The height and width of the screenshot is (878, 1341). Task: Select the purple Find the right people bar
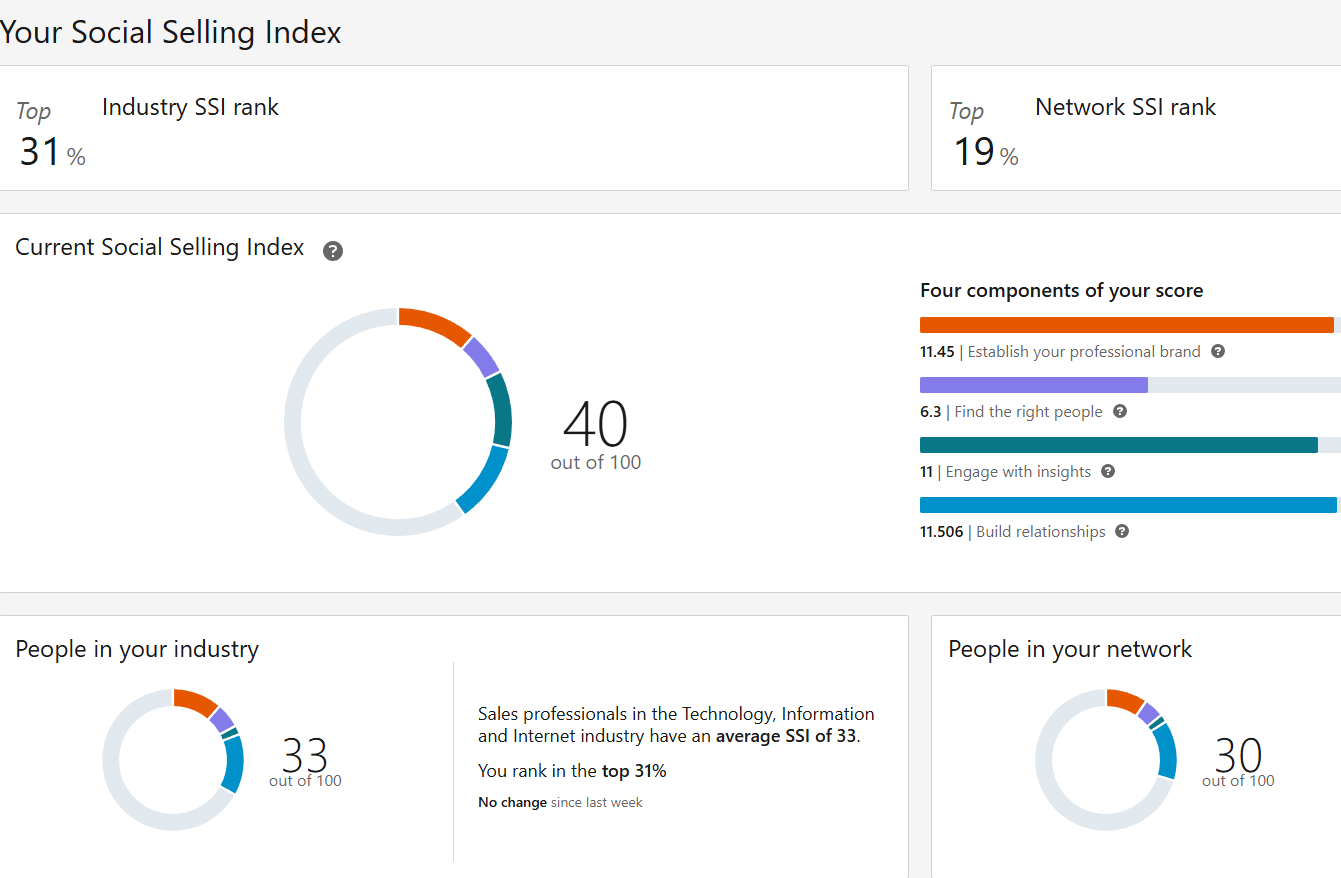pos(1033,385)
